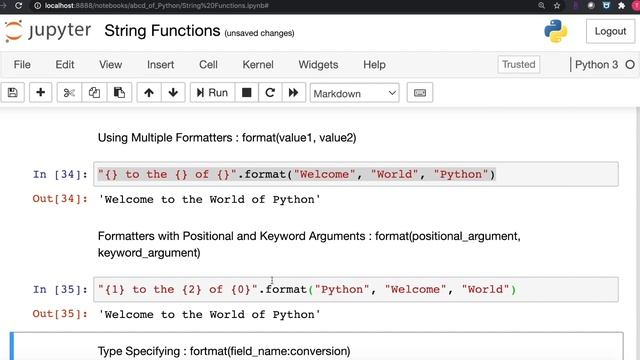Open the Insert menu

[x=160, y=64]
